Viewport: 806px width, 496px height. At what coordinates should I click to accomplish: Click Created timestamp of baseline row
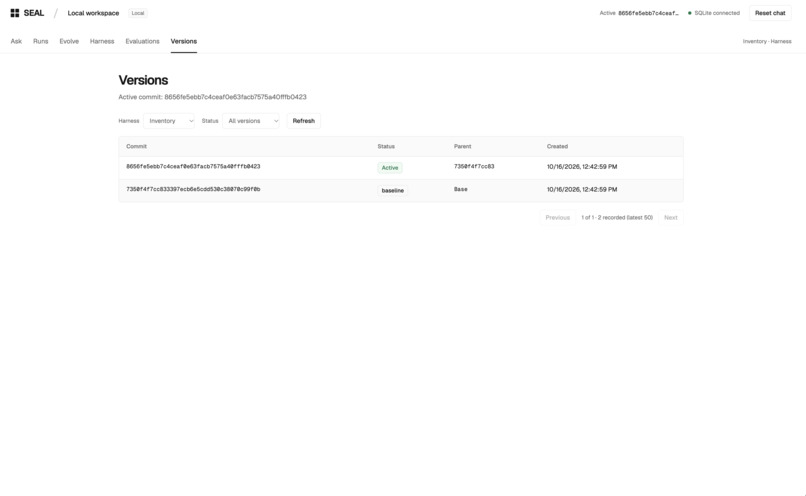point(582,189)
